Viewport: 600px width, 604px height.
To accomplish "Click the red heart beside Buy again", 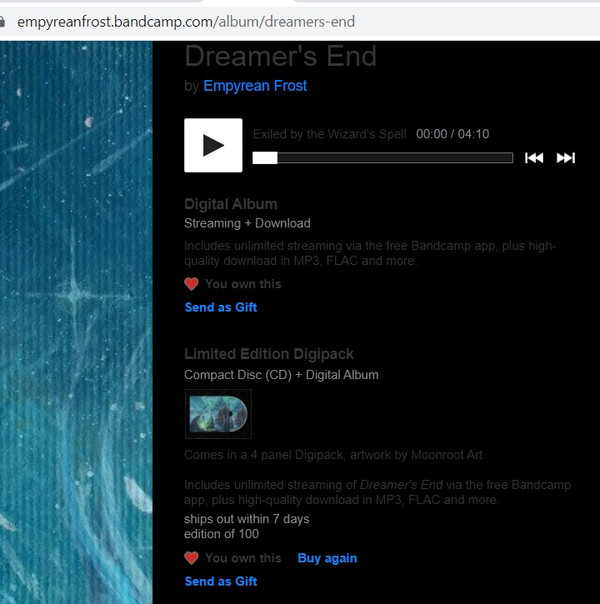I will pos(191,558).
